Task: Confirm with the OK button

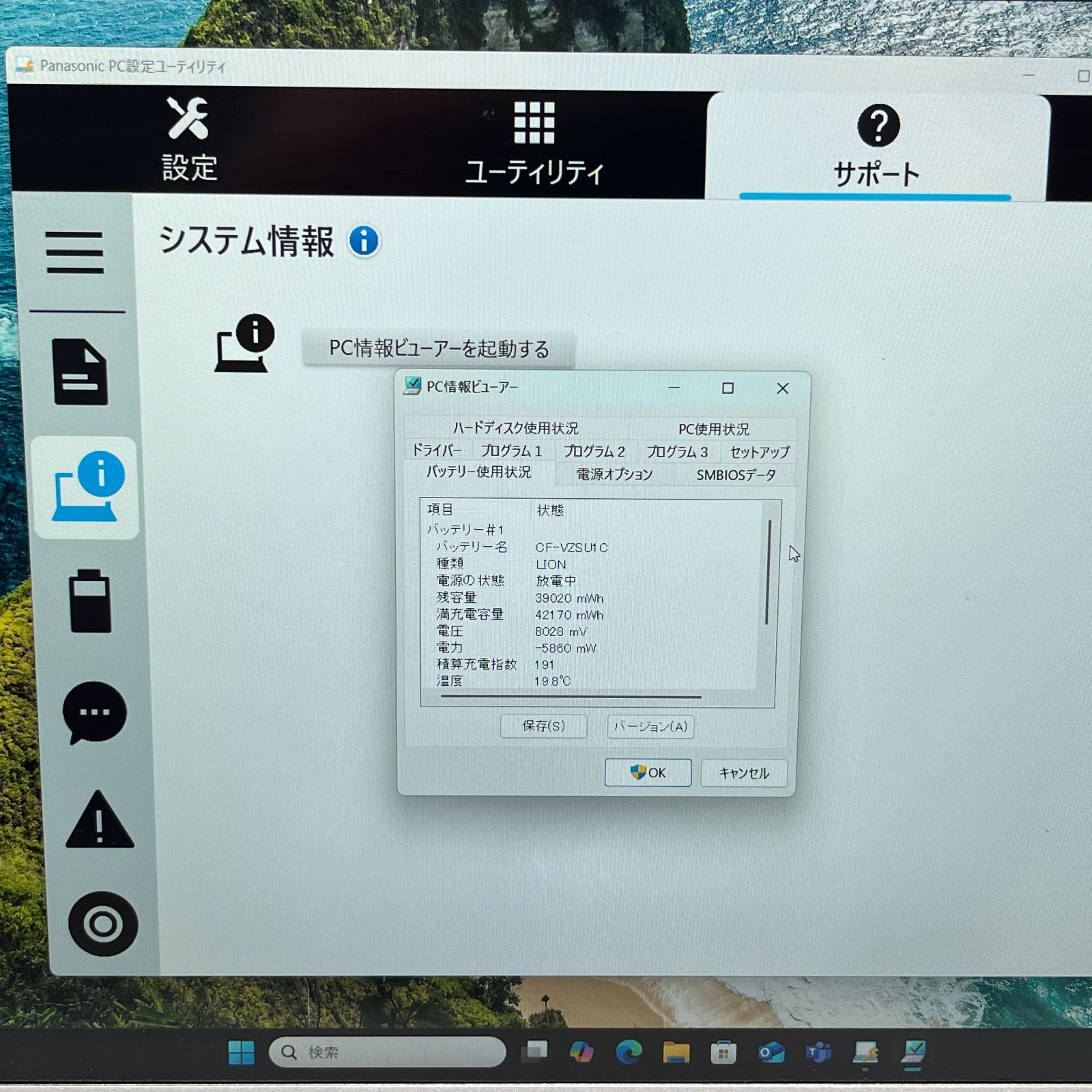Action: coord(648,773)
